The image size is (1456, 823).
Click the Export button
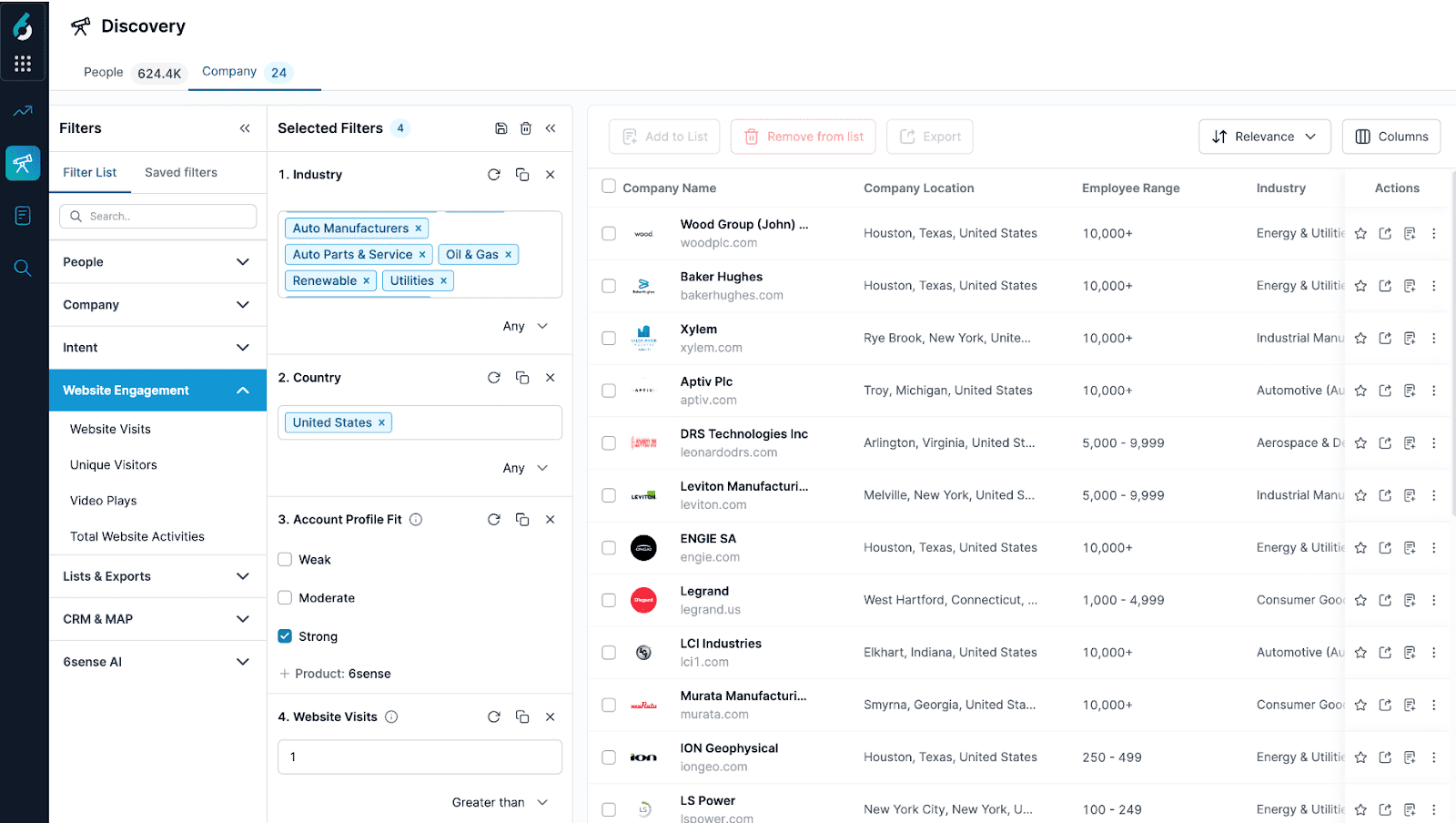point(930,137)
